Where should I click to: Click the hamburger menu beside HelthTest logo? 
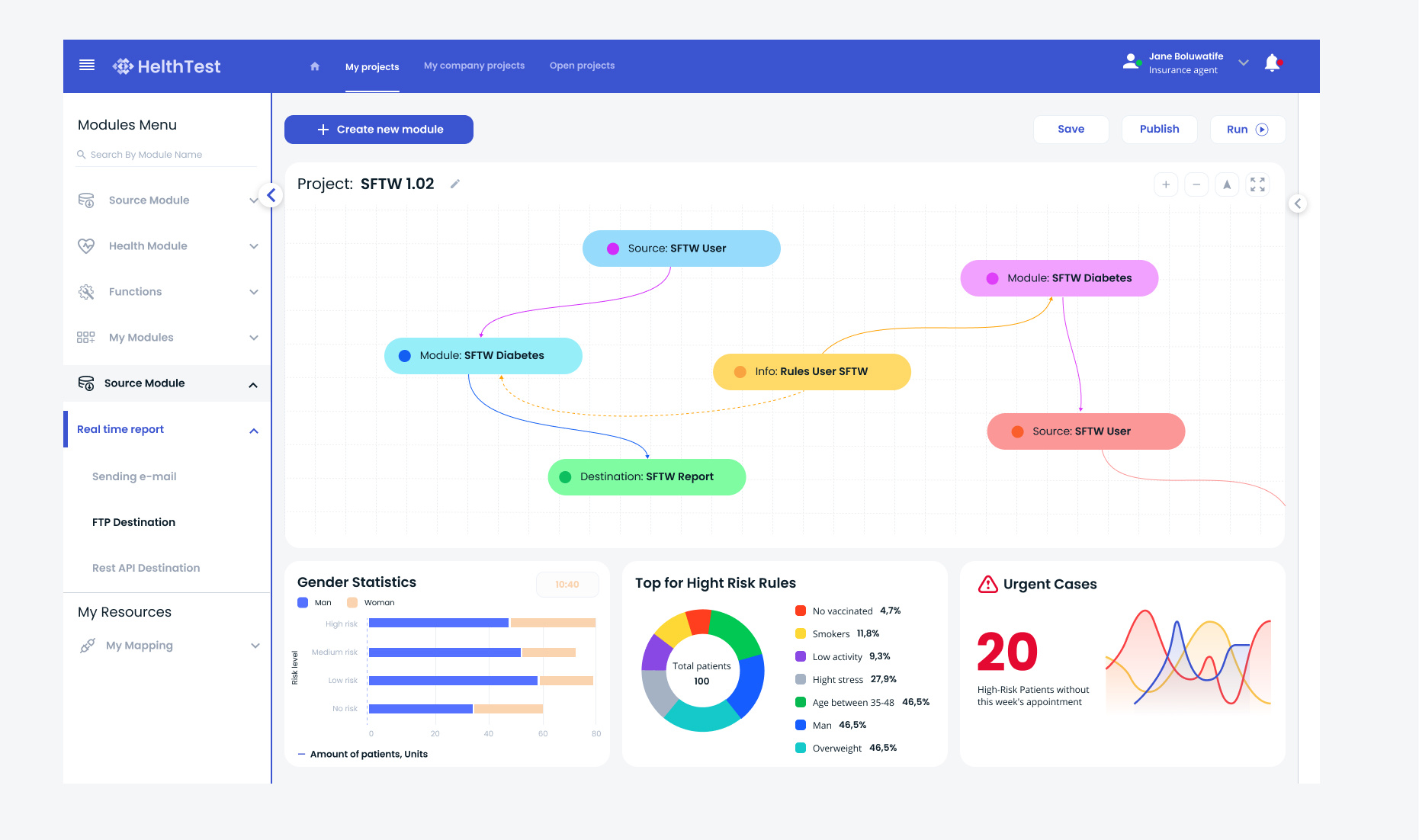(x=87, y=65)
